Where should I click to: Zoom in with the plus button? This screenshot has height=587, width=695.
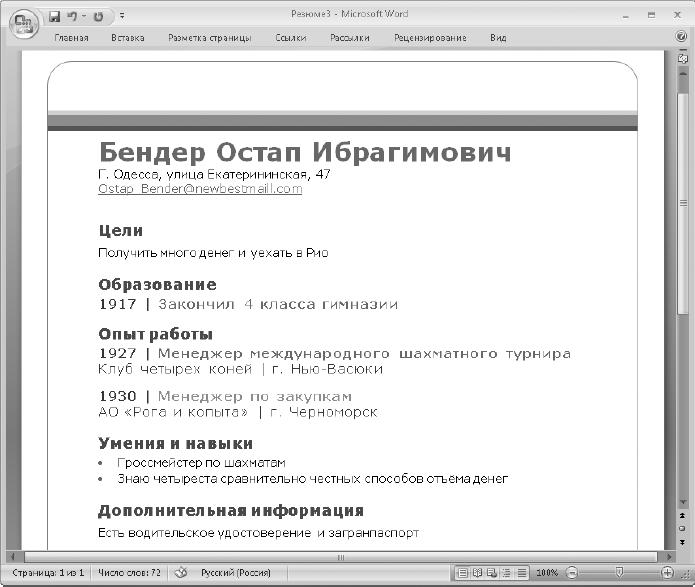pos(667,573)
